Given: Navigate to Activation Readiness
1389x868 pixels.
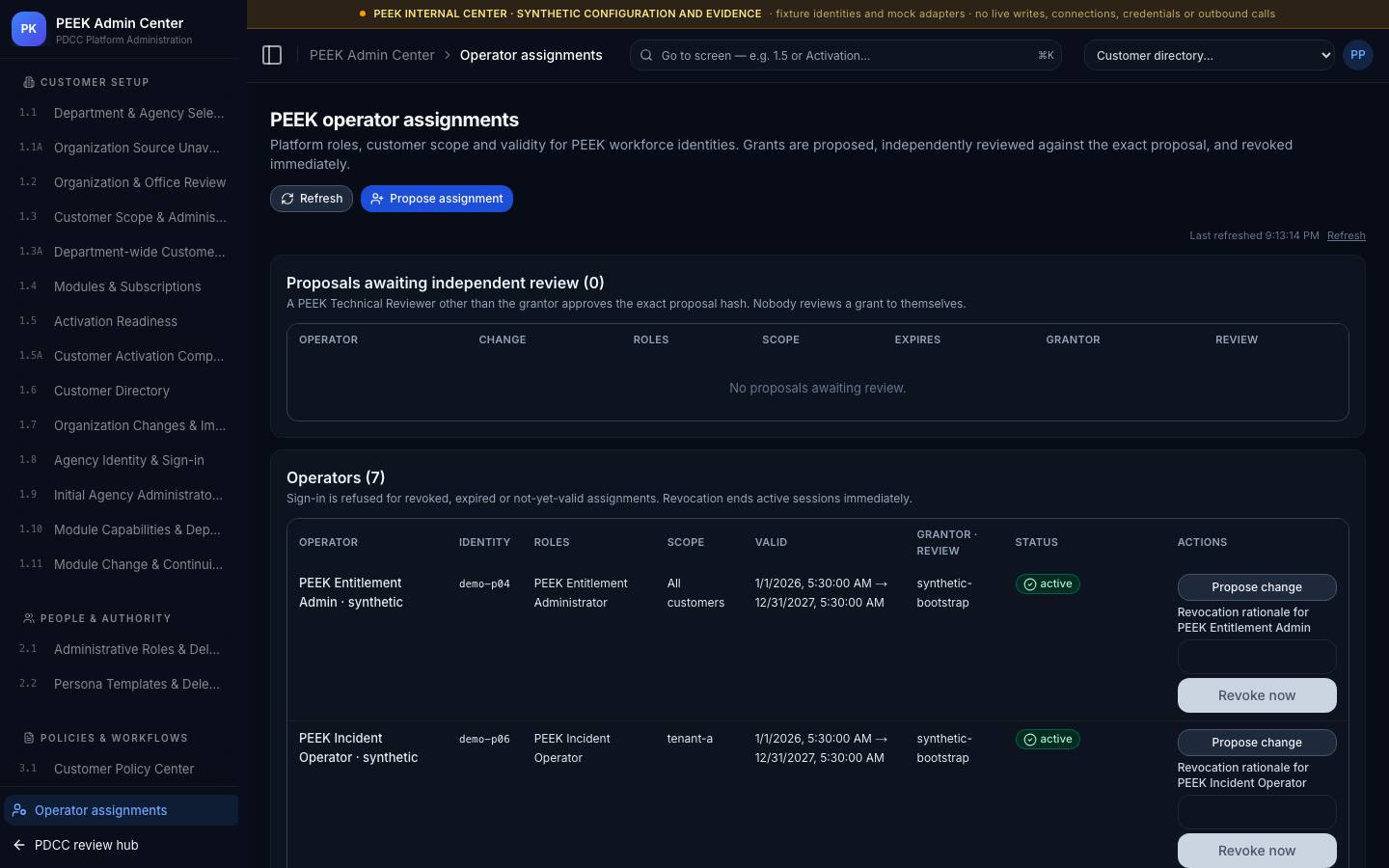Looking at the screenshot, I should [122, 321].
